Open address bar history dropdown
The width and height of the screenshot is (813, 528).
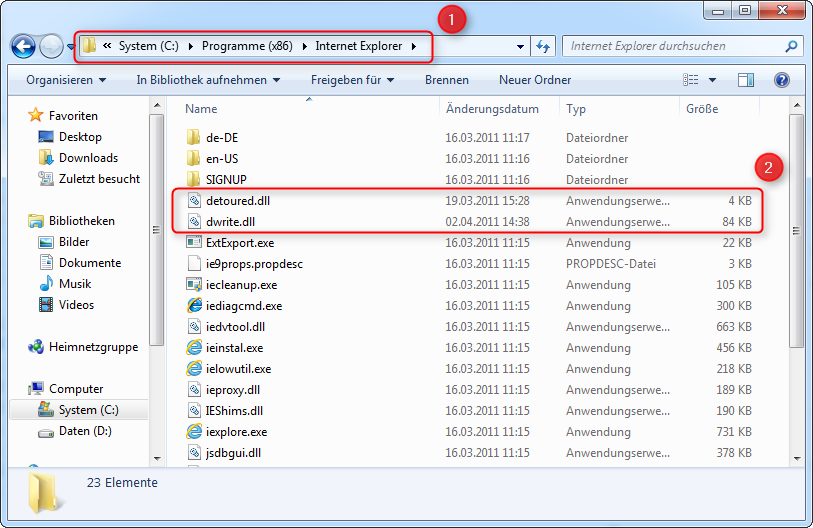click(x=520, y=47)
